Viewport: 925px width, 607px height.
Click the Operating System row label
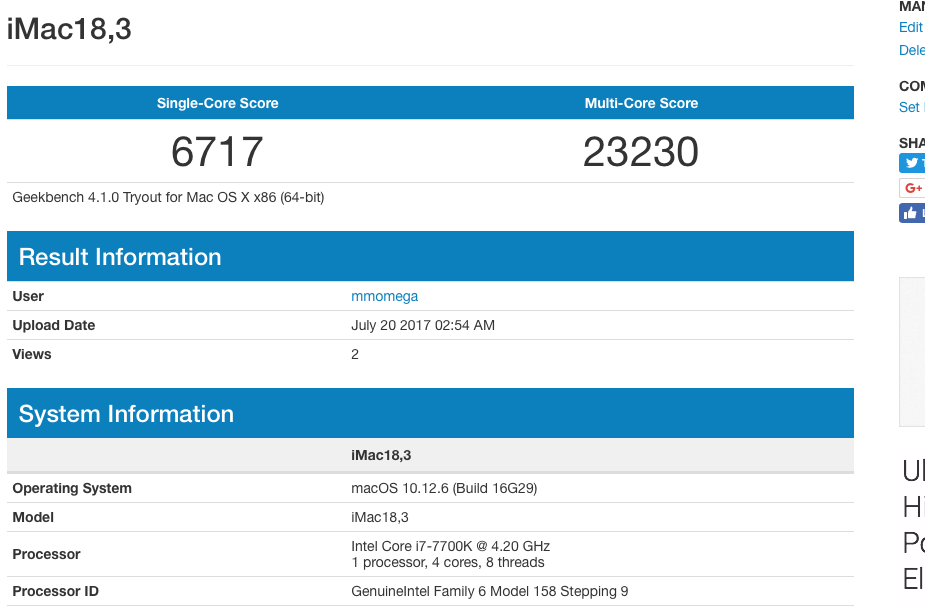tap(72, 488)
